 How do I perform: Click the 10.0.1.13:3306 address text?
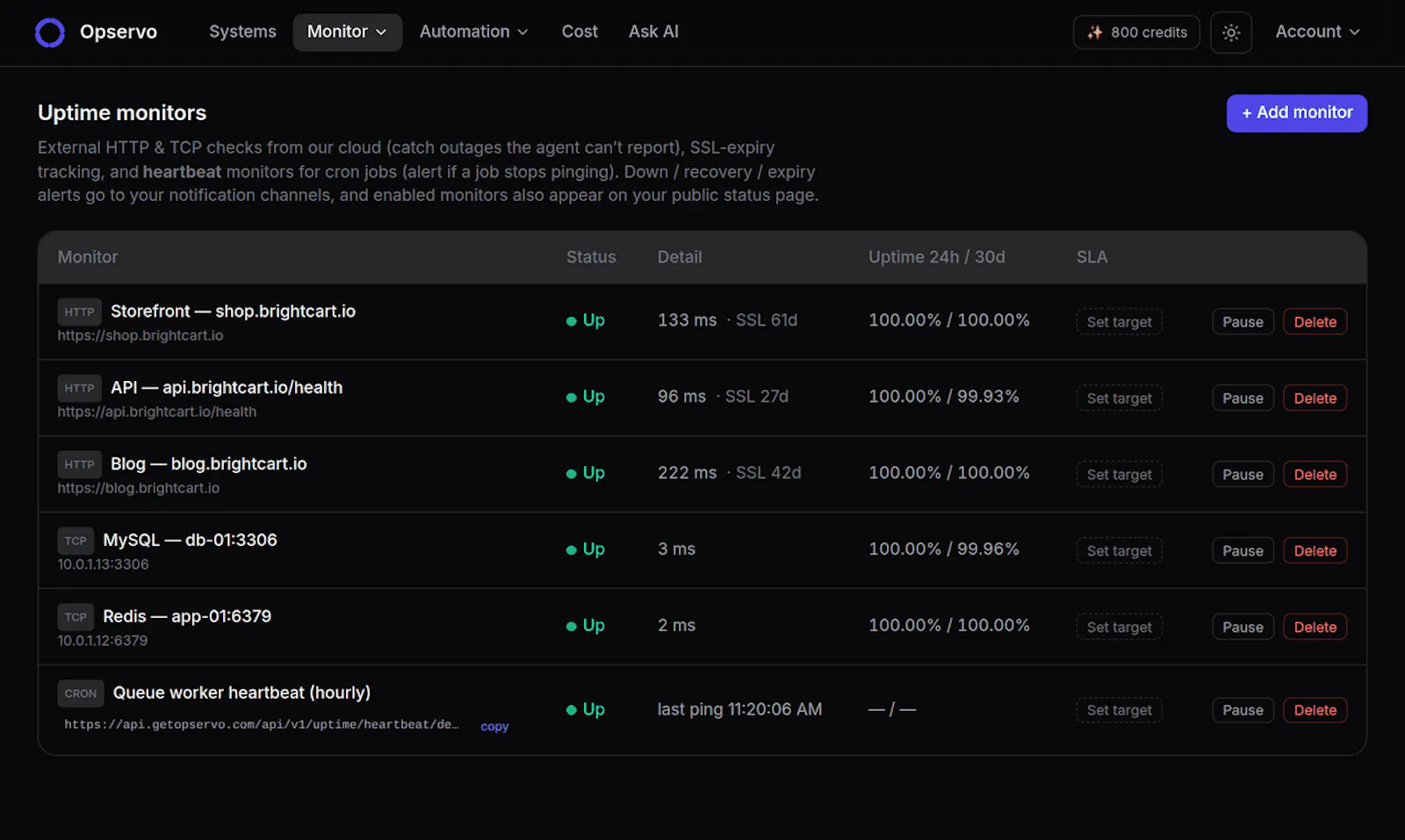[103, 564]
